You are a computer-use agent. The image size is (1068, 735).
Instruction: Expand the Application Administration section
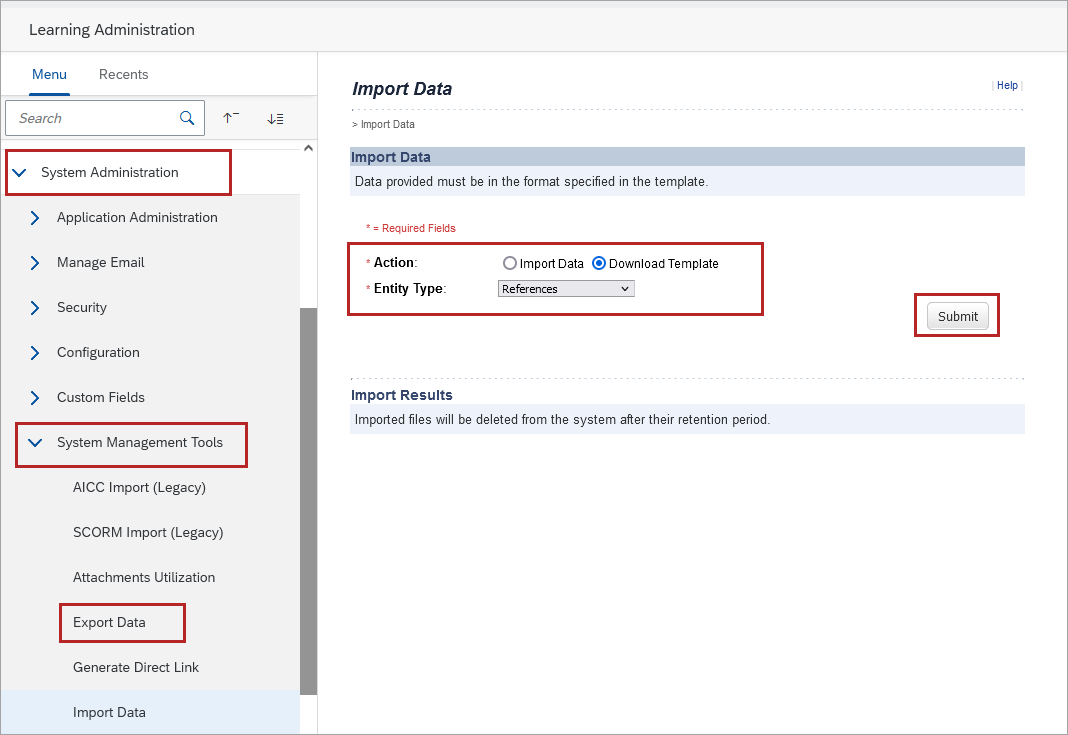(34, 217)
